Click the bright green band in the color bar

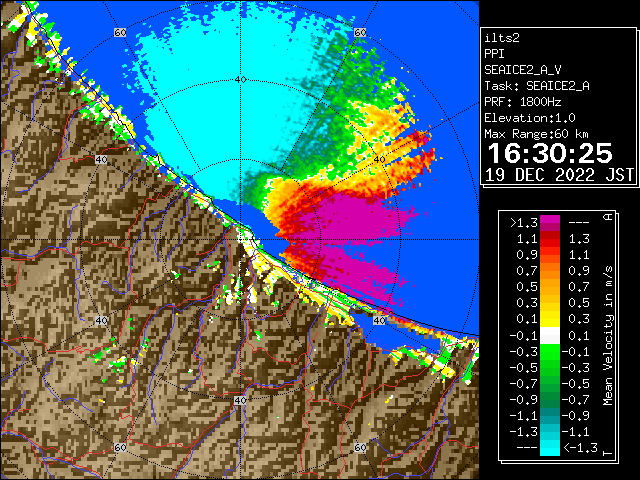point(550,352)
